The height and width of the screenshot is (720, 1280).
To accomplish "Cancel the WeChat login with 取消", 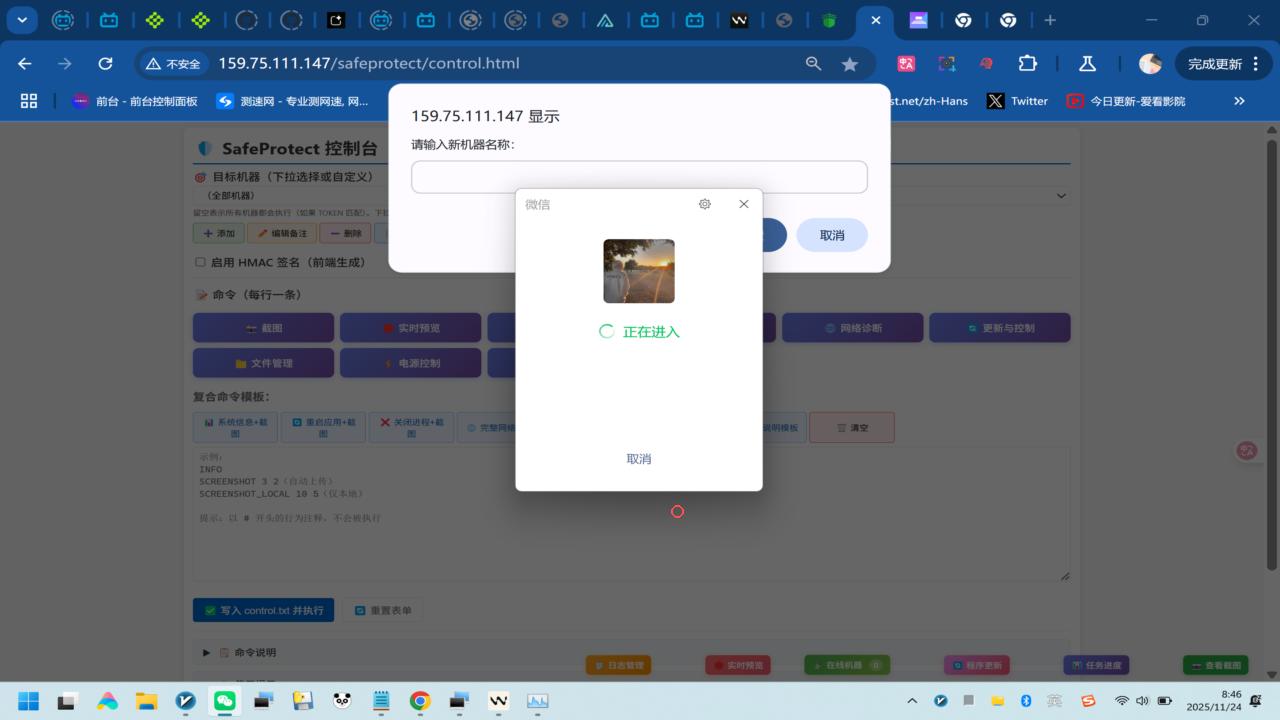I will click(639, 459).
